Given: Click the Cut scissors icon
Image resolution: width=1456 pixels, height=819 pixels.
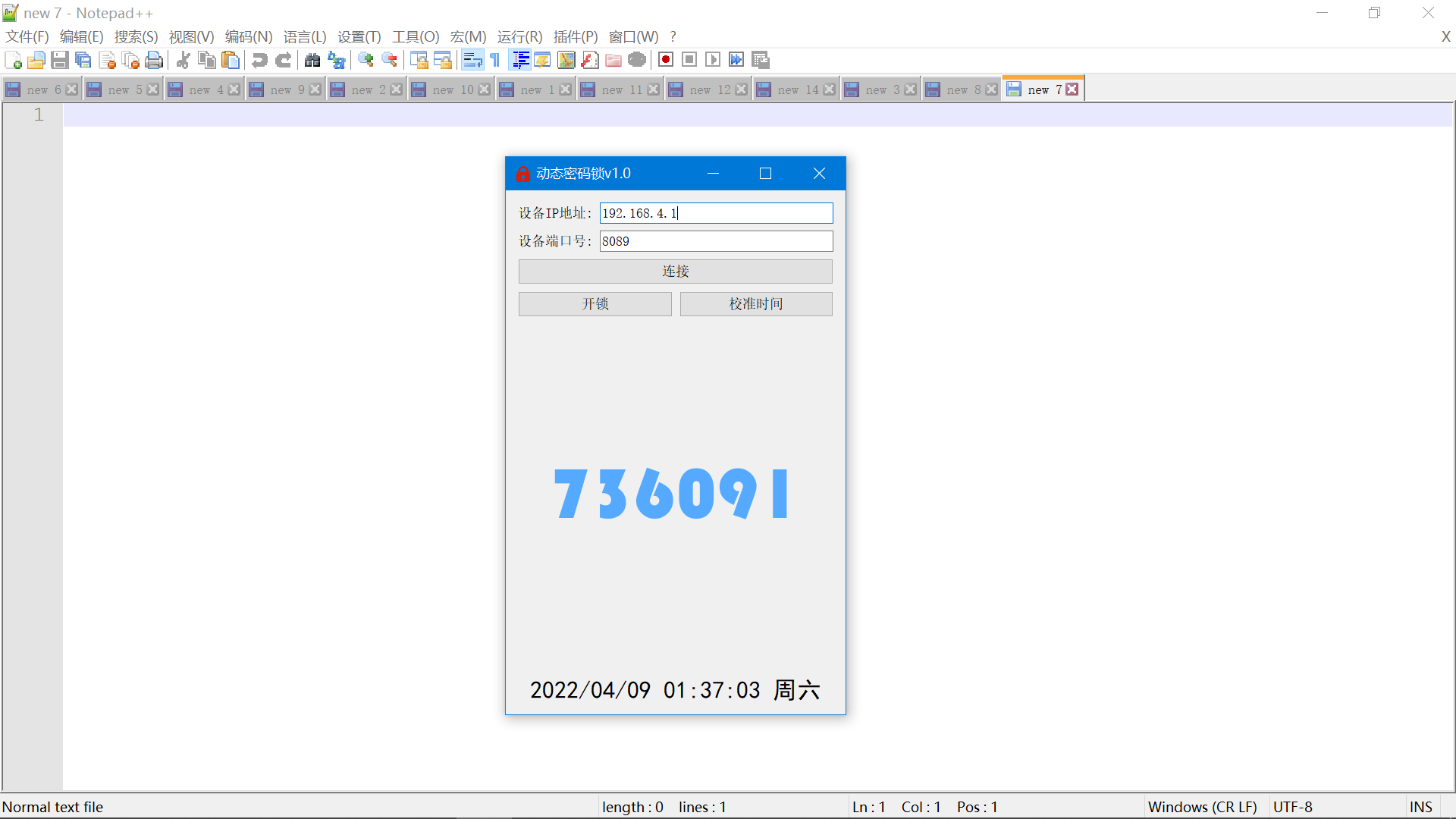Looking at the screenshot, I should click(183, 60).
